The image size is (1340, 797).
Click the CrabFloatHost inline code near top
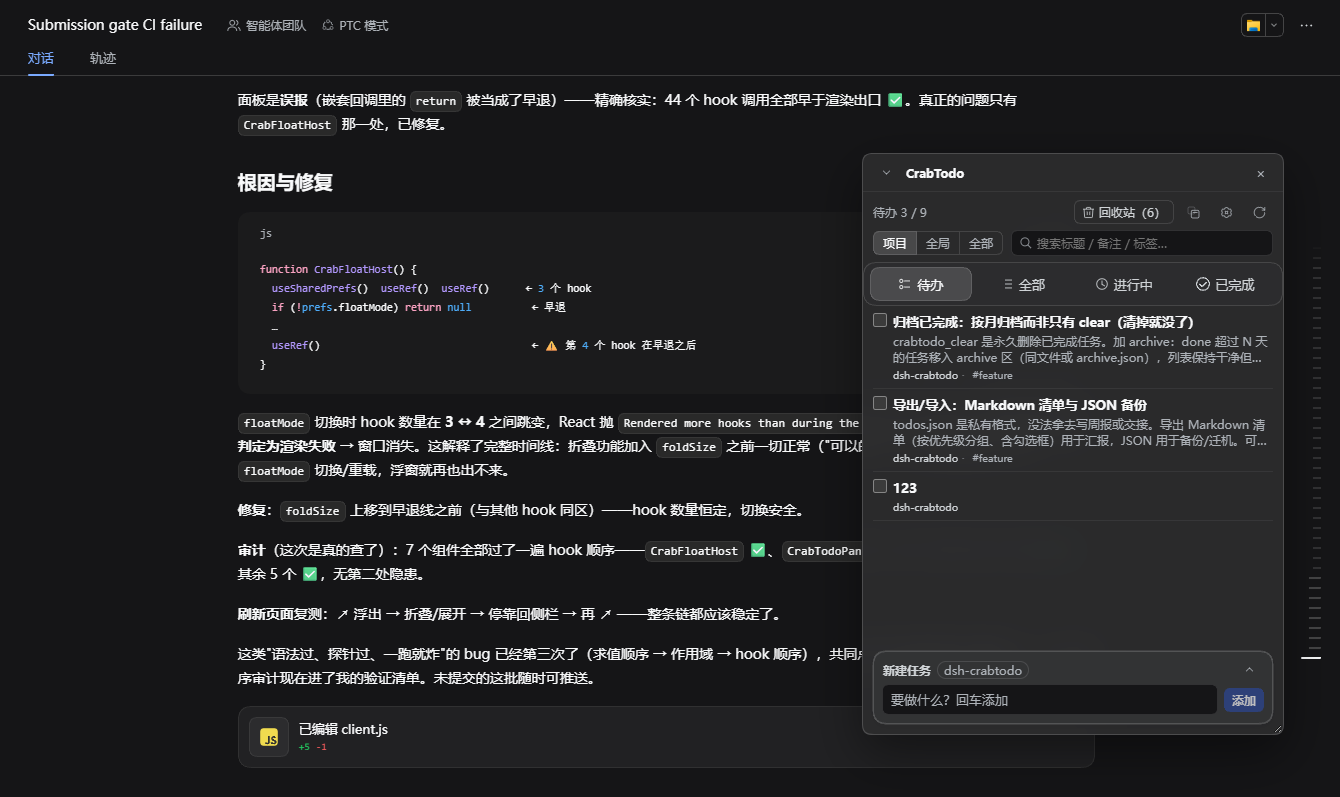(x=287, y=125)
